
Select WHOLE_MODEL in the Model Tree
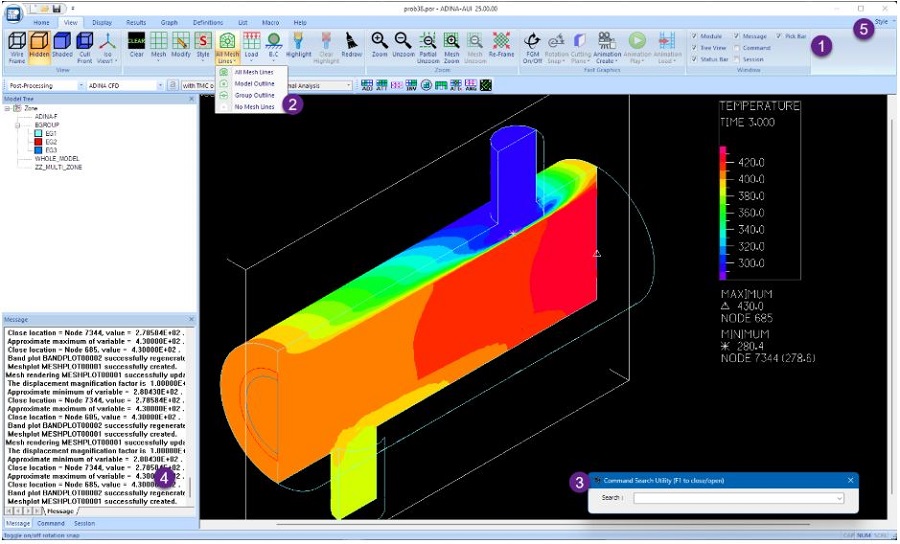(x=56, y=158)
